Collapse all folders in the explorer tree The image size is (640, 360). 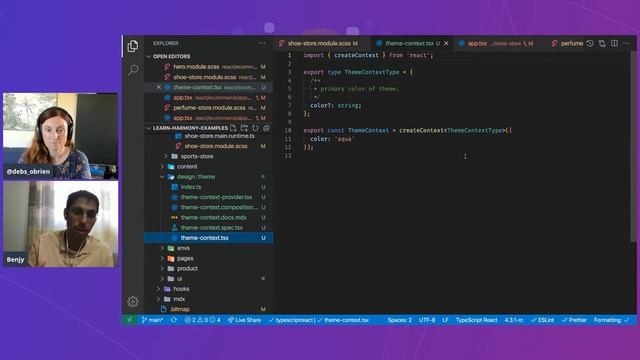(x=266, y=128)
